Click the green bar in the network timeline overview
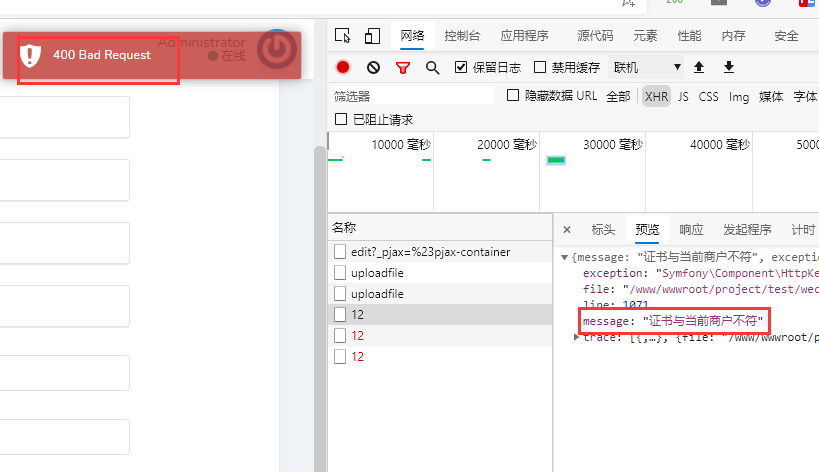The image size is (819, 472). [x=556, y=160]
